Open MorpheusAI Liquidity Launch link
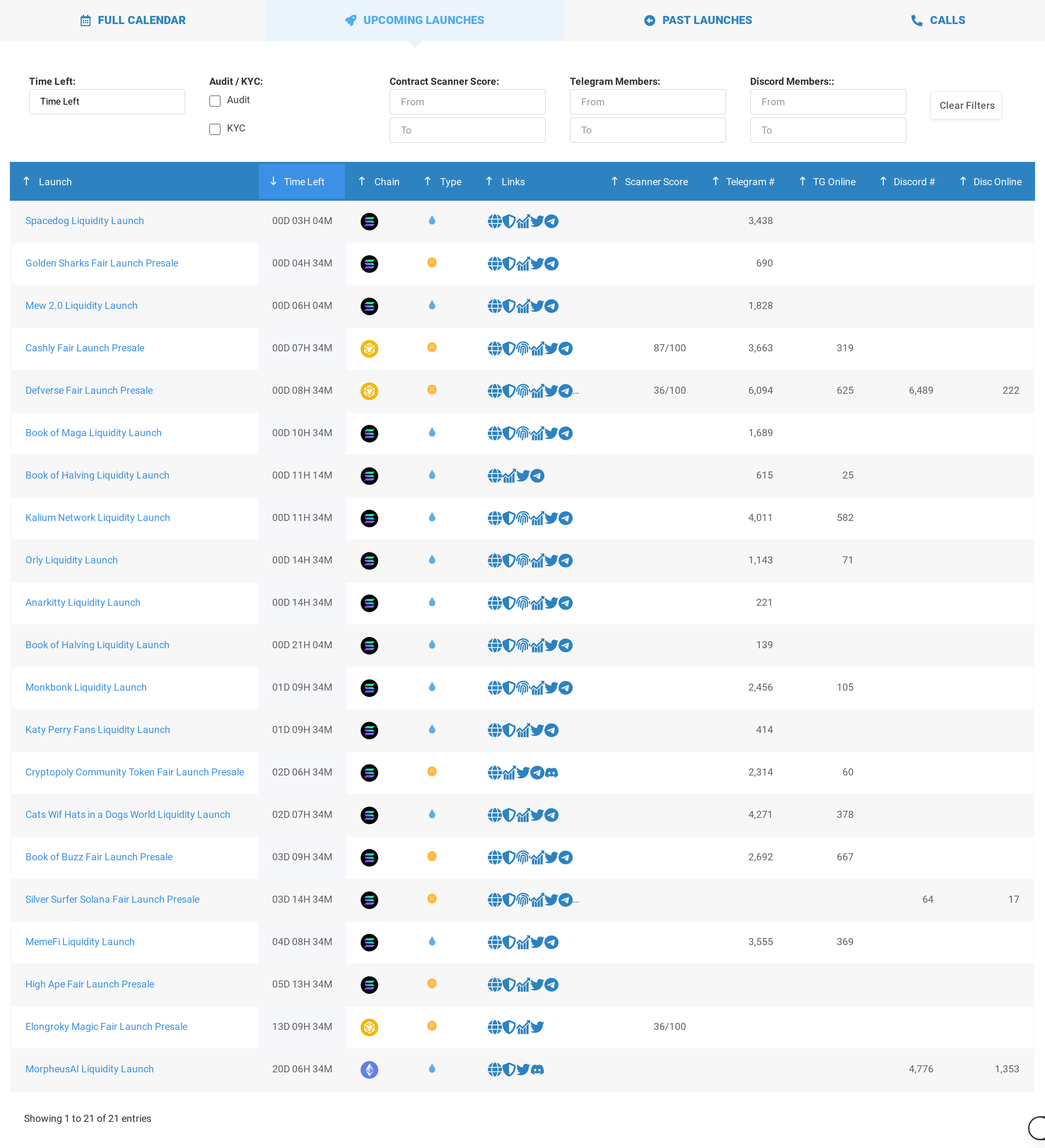 pos(89,1070)
